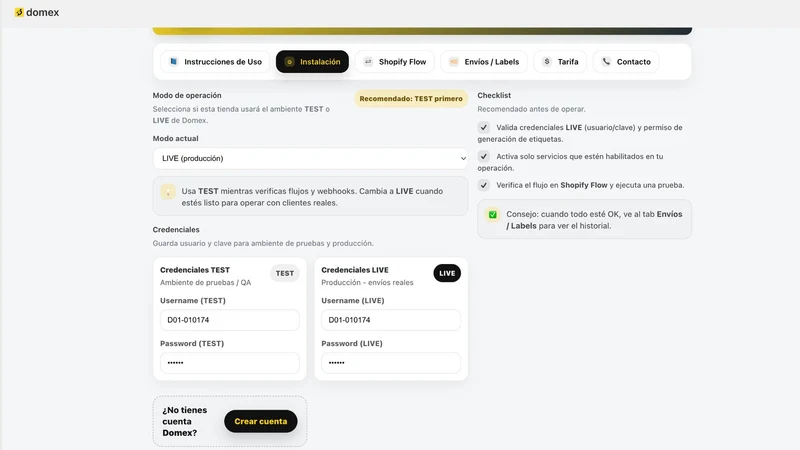Switch to the Shopify Flow tab
Viewport: 800px width, 450px height.
[394, 62]
